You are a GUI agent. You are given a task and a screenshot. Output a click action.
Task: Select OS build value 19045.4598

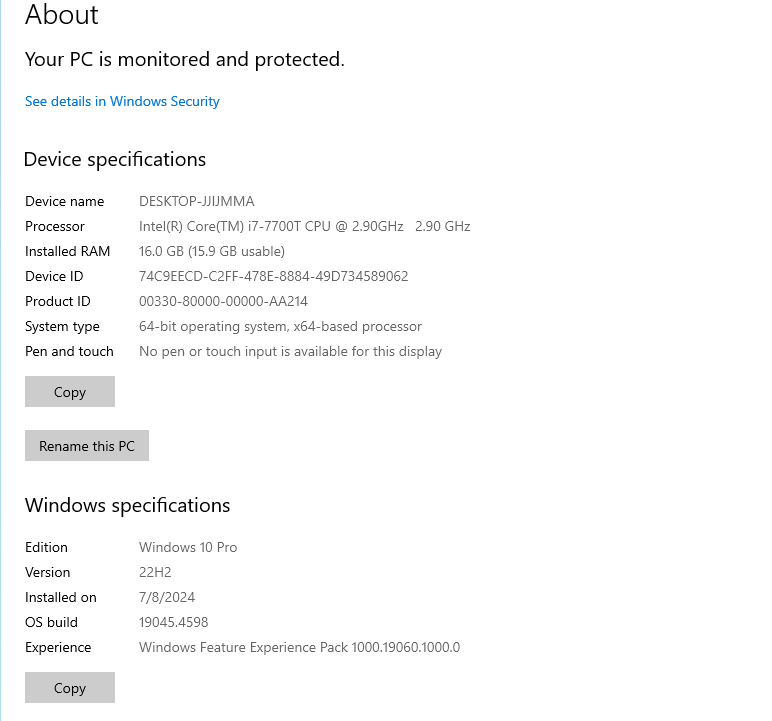(x=173, y=623)
